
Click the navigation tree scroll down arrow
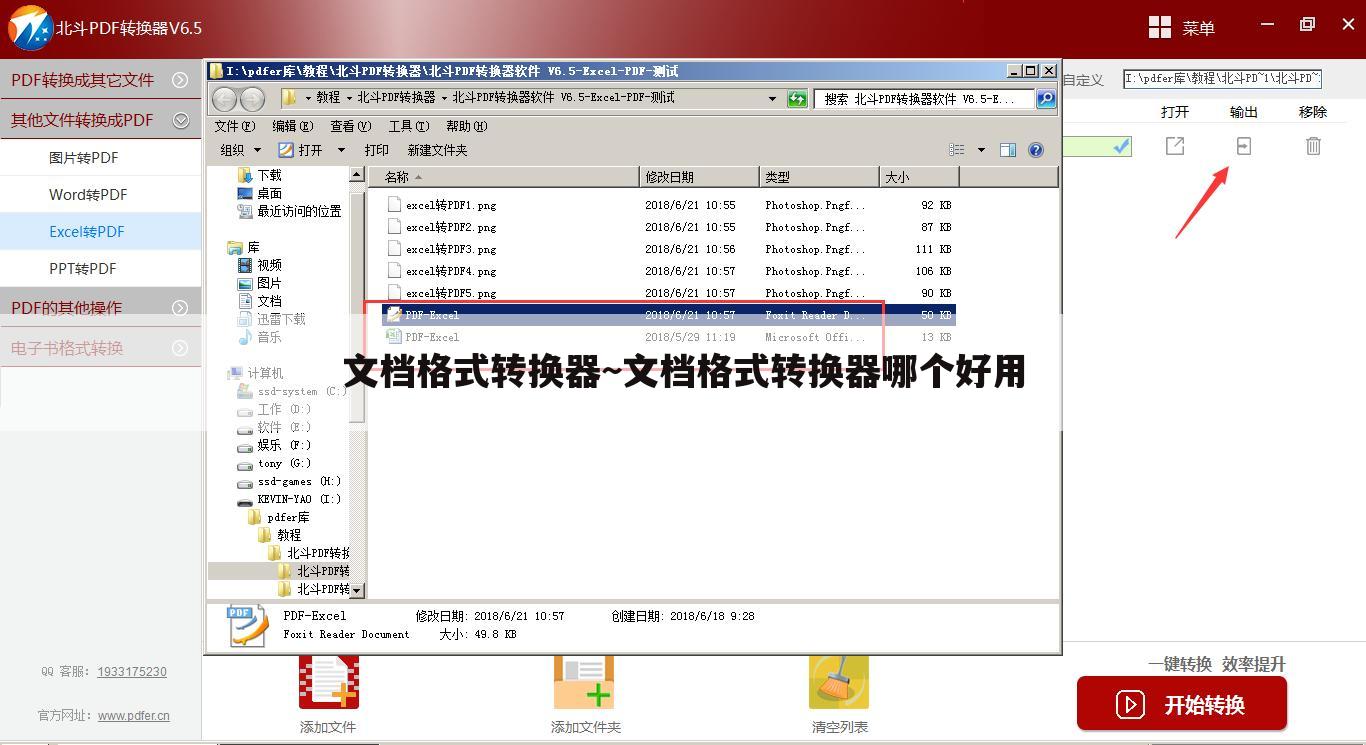pos(357,590)
